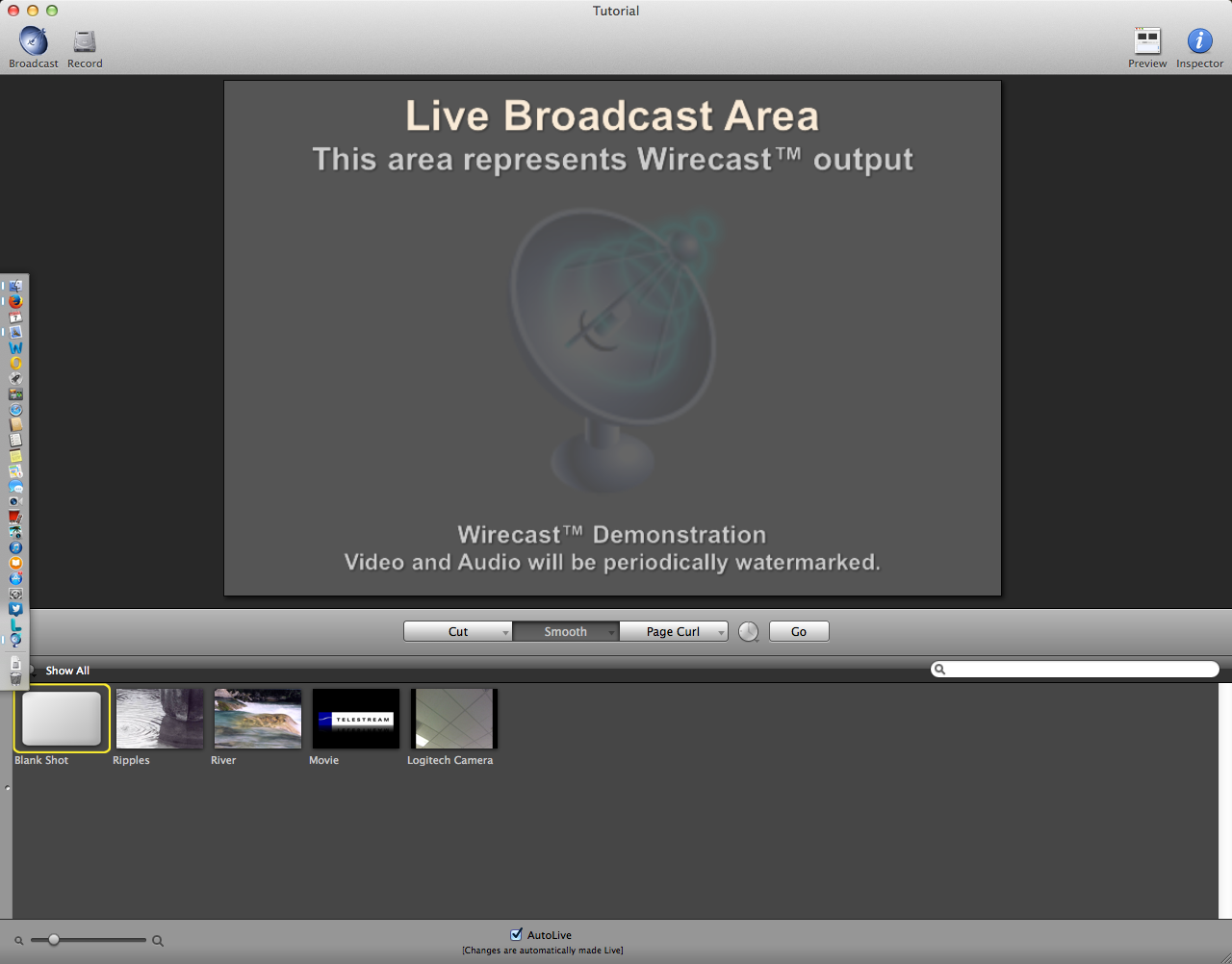This screenshot has height=964, width=1232.
Task: Click the thumbnail zoom slider handle
Action: [54, 940]
